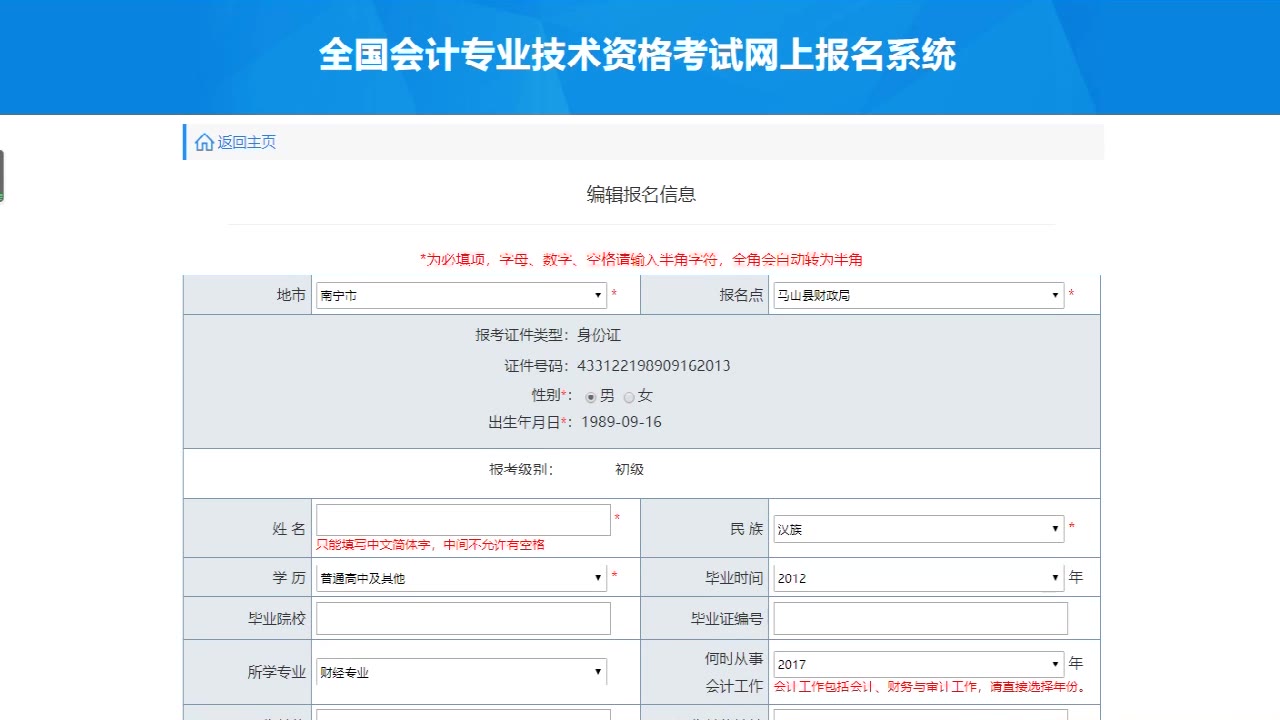Image resolution: width=1280 pixels, height=720 pixels.
Task: Click the 毕业证编号 input field
Action: (920, 618)
